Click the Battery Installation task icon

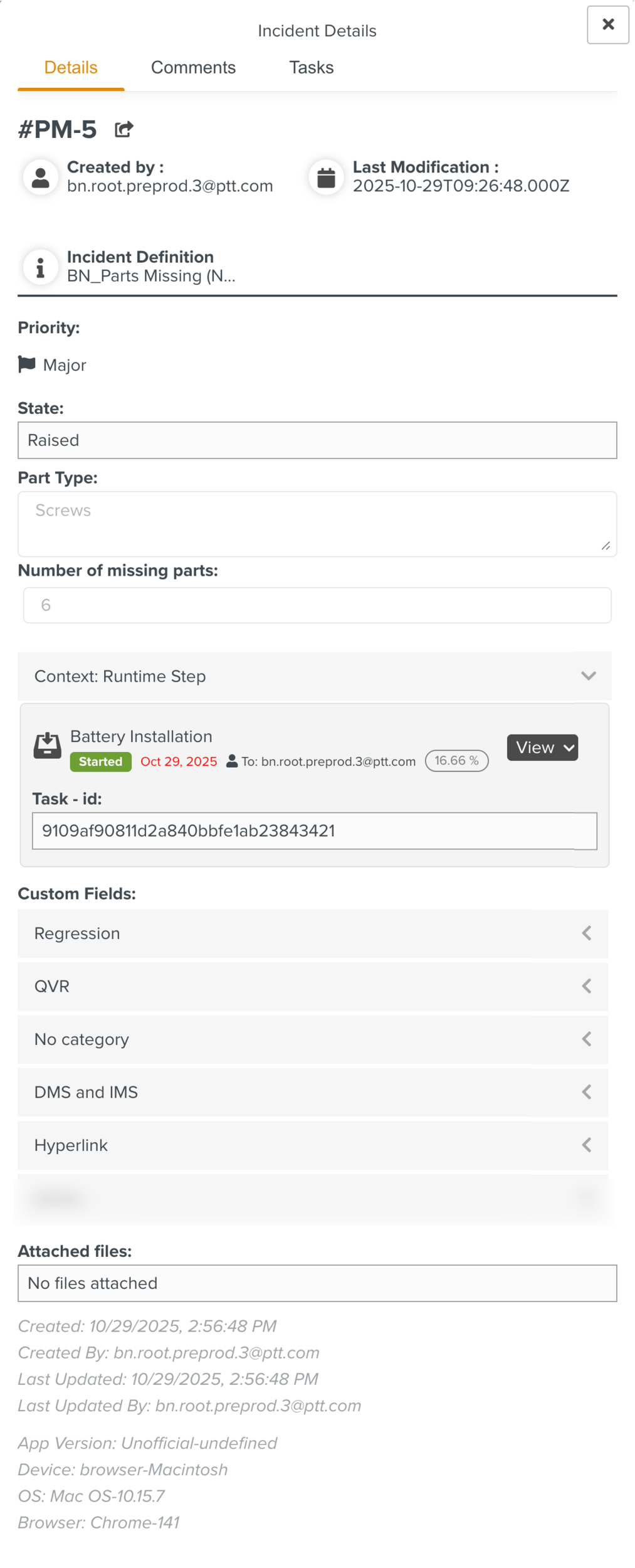click(47, 745)
